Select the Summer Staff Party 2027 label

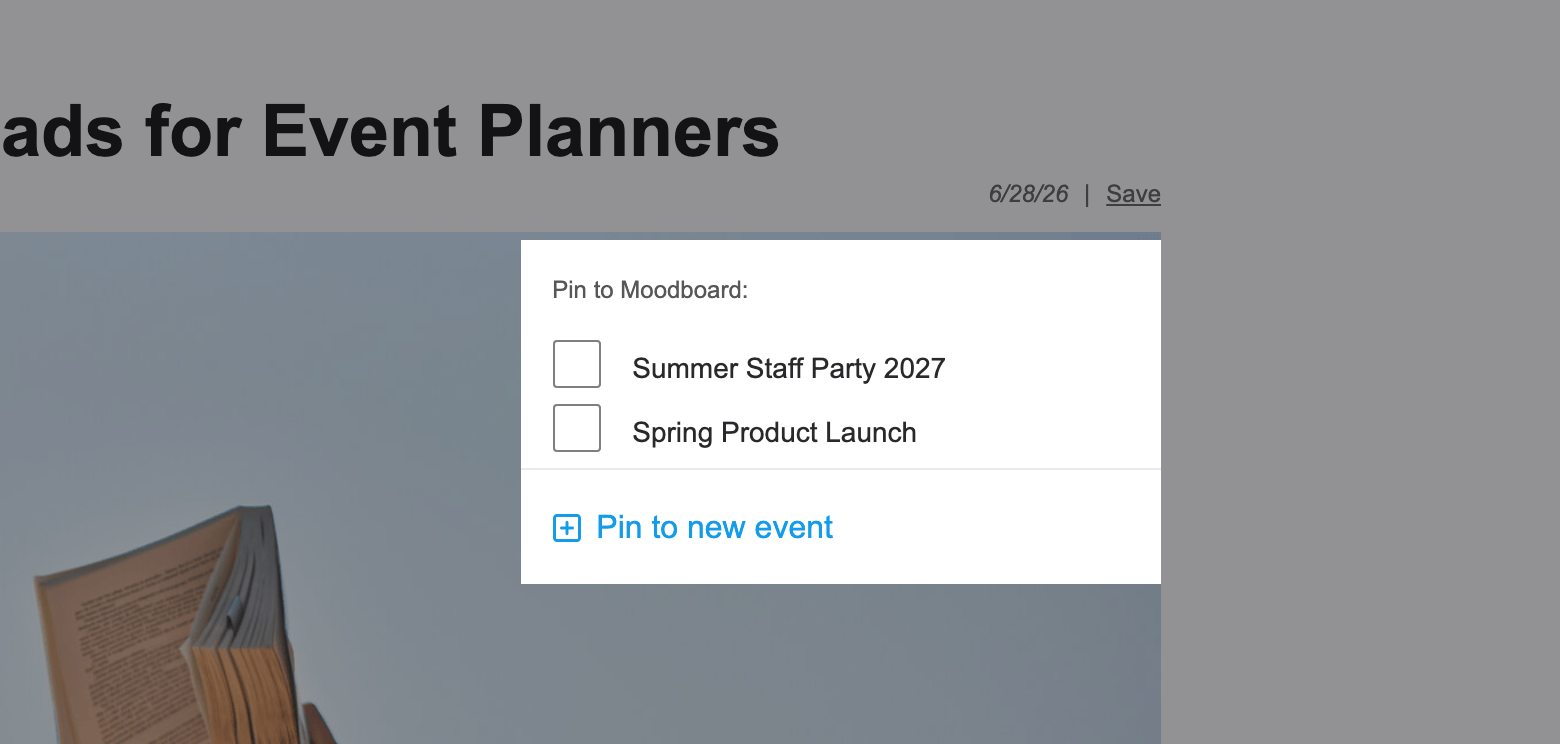point(789,368)
